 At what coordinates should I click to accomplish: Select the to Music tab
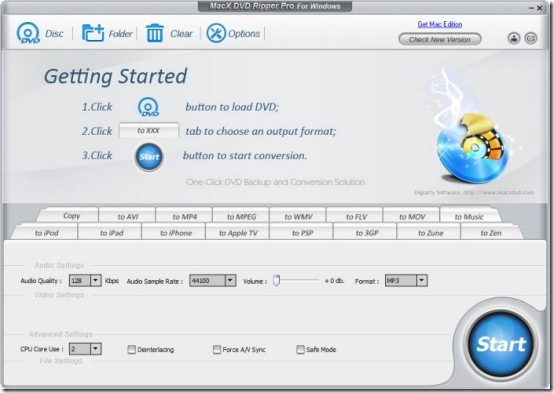click(x=469, y=216)
